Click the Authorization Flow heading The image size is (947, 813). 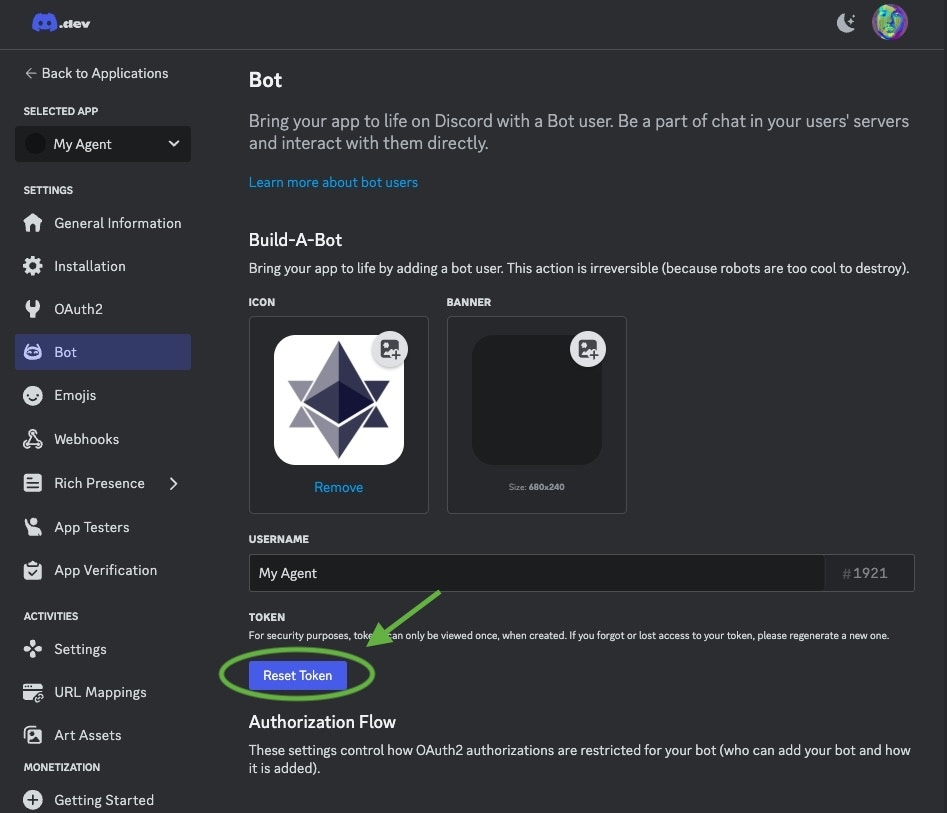323,722
